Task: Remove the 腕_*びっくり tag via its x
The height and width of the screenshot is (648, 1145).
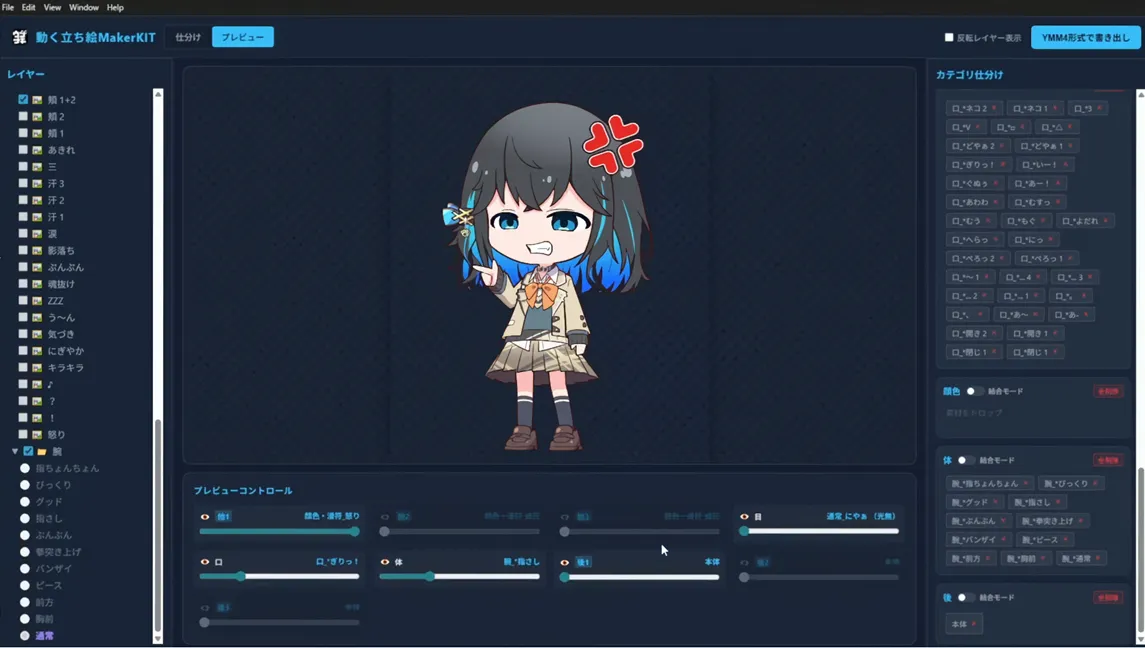Action: [x=1095, y=483]
